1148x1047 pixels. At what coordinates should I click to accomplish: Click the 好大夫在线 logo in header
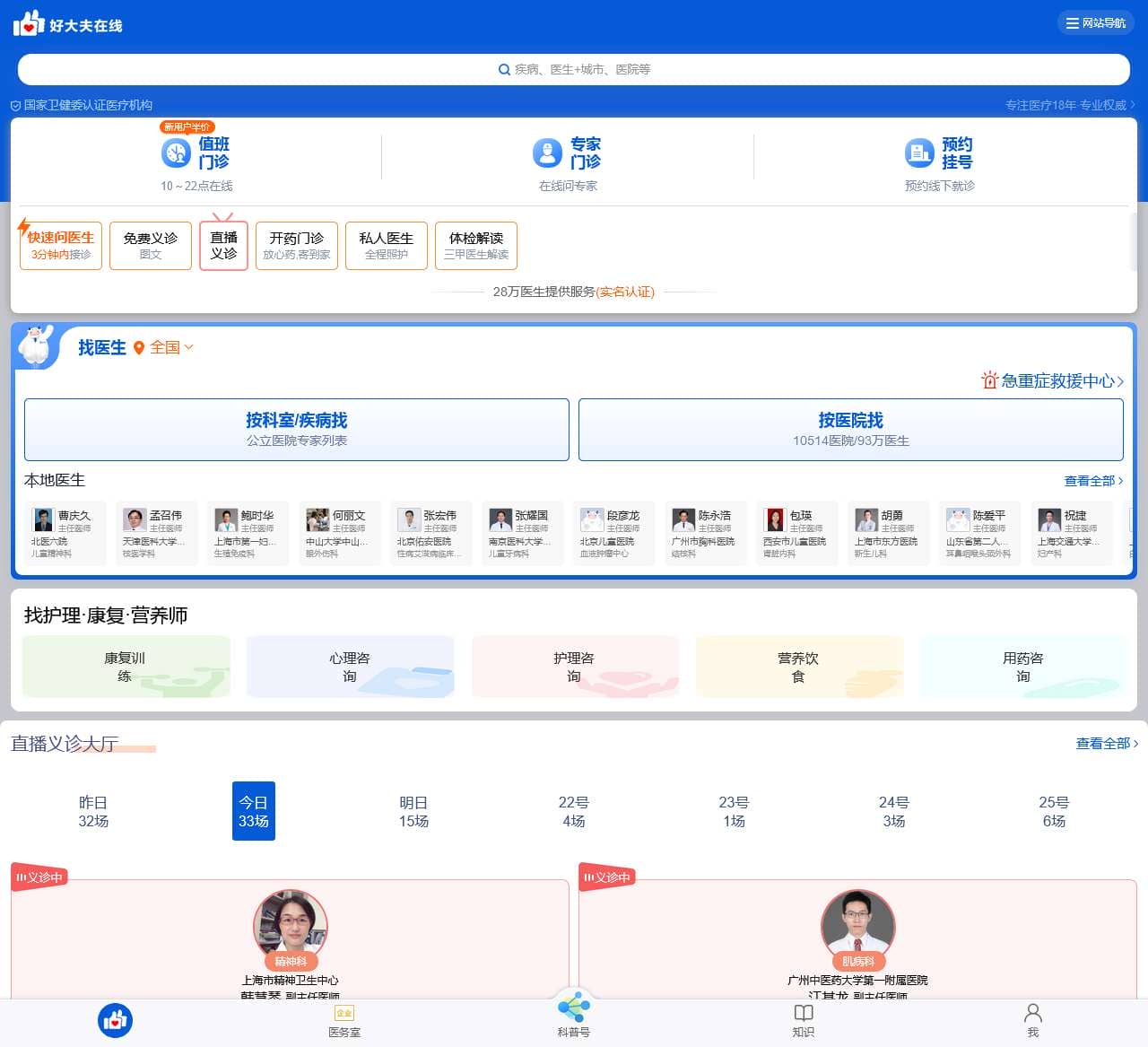click(x=68, y=23)
